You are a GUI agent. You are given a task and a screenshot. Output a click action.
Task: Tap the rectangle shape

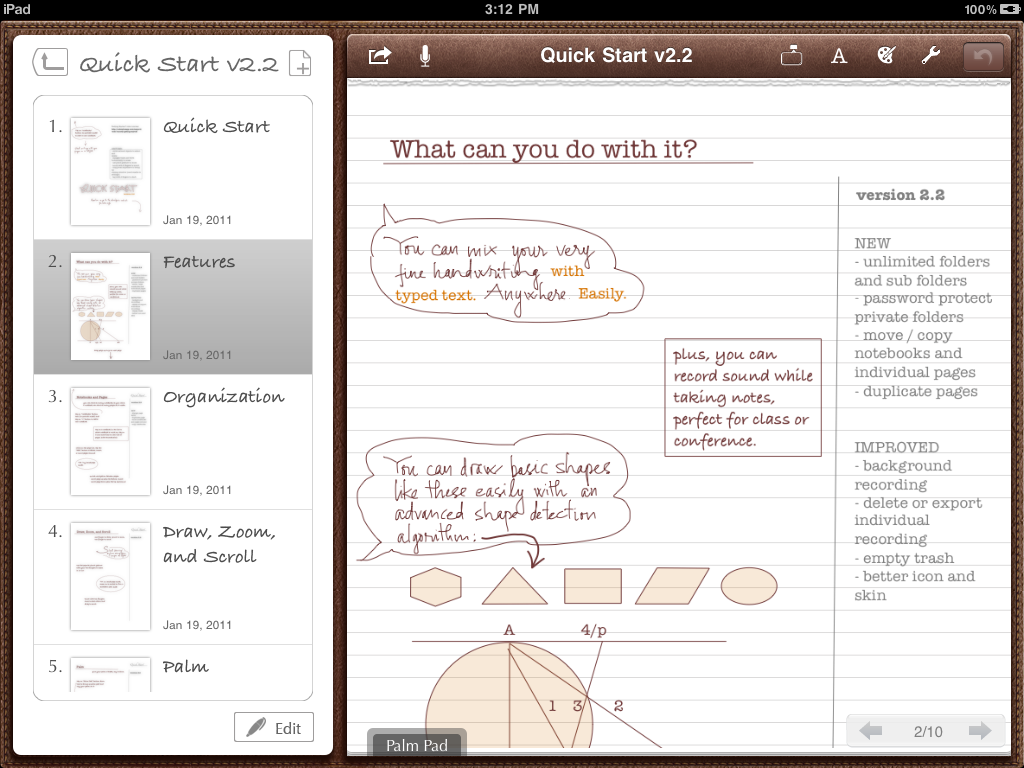tap(592, 586)
